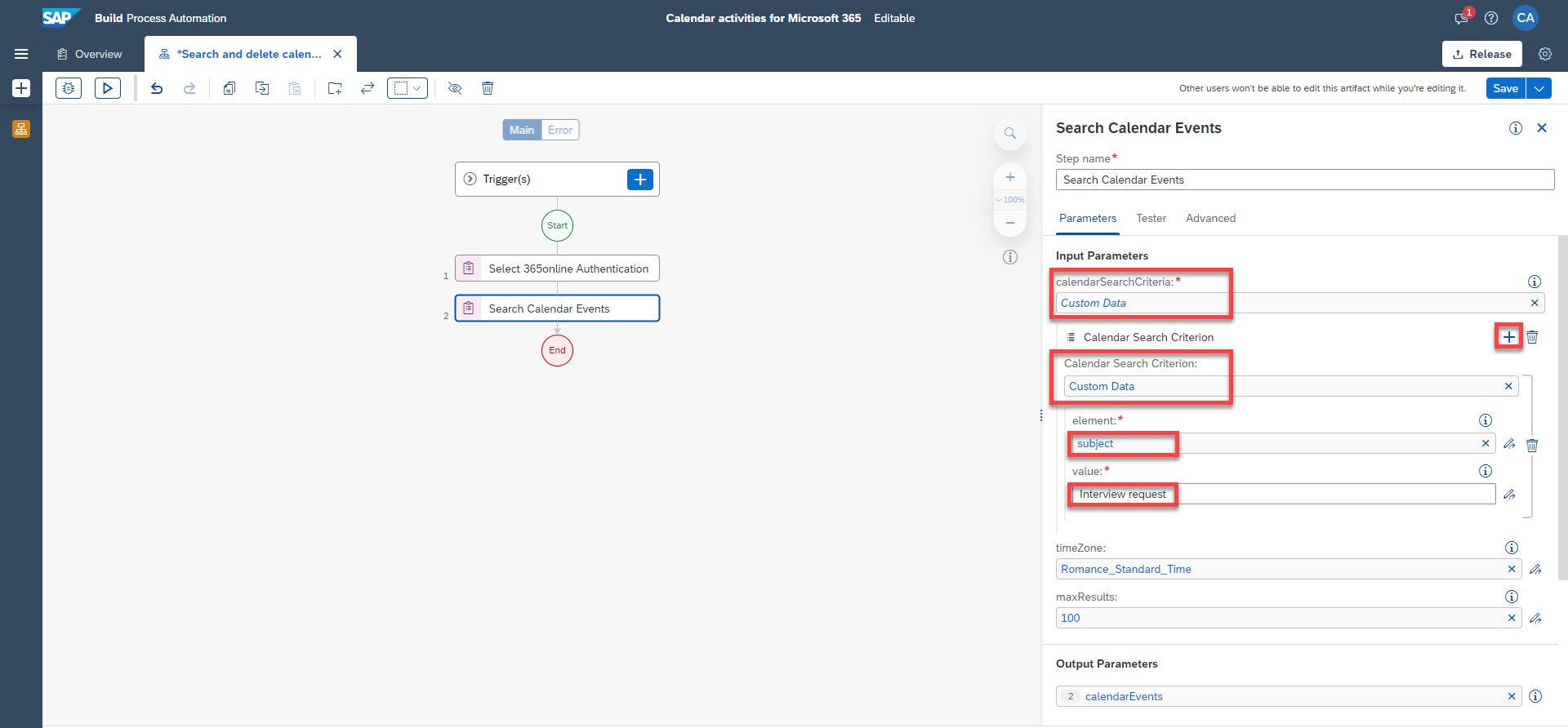Open the notifications icon with badge

click(x=1462, y=18)
